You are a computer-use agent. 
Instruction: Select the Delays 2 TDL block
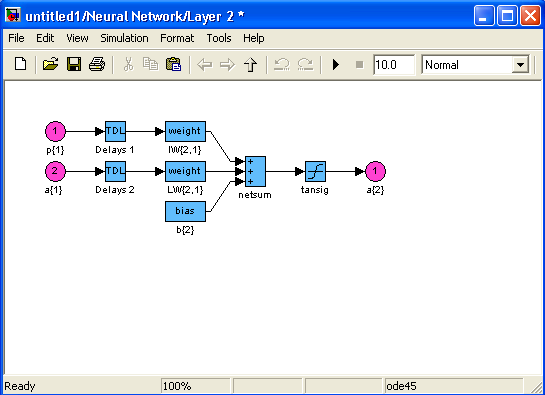pos(115,171)
